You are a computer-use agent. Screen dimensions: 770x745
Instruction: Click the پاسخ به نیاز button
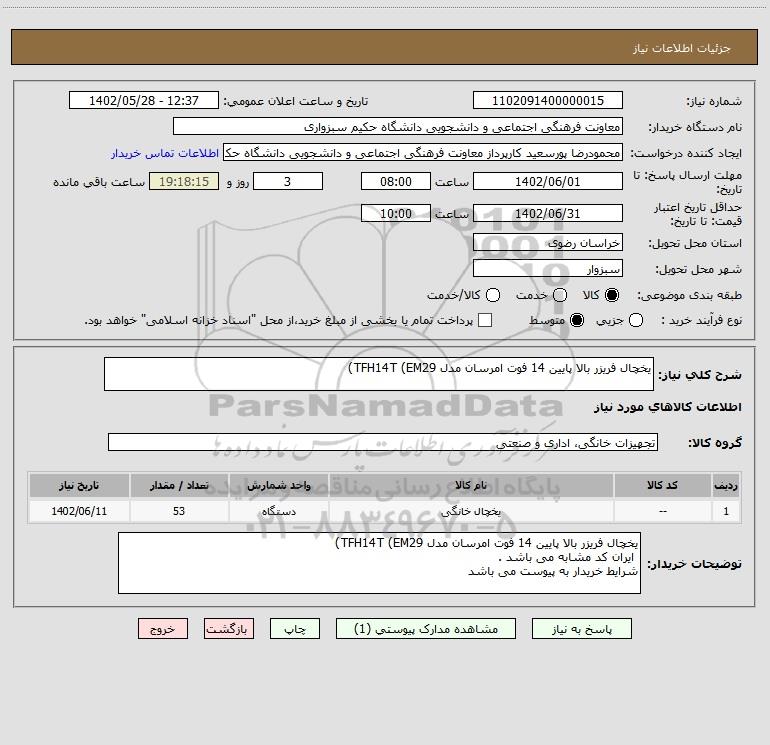tap(582, 629)
